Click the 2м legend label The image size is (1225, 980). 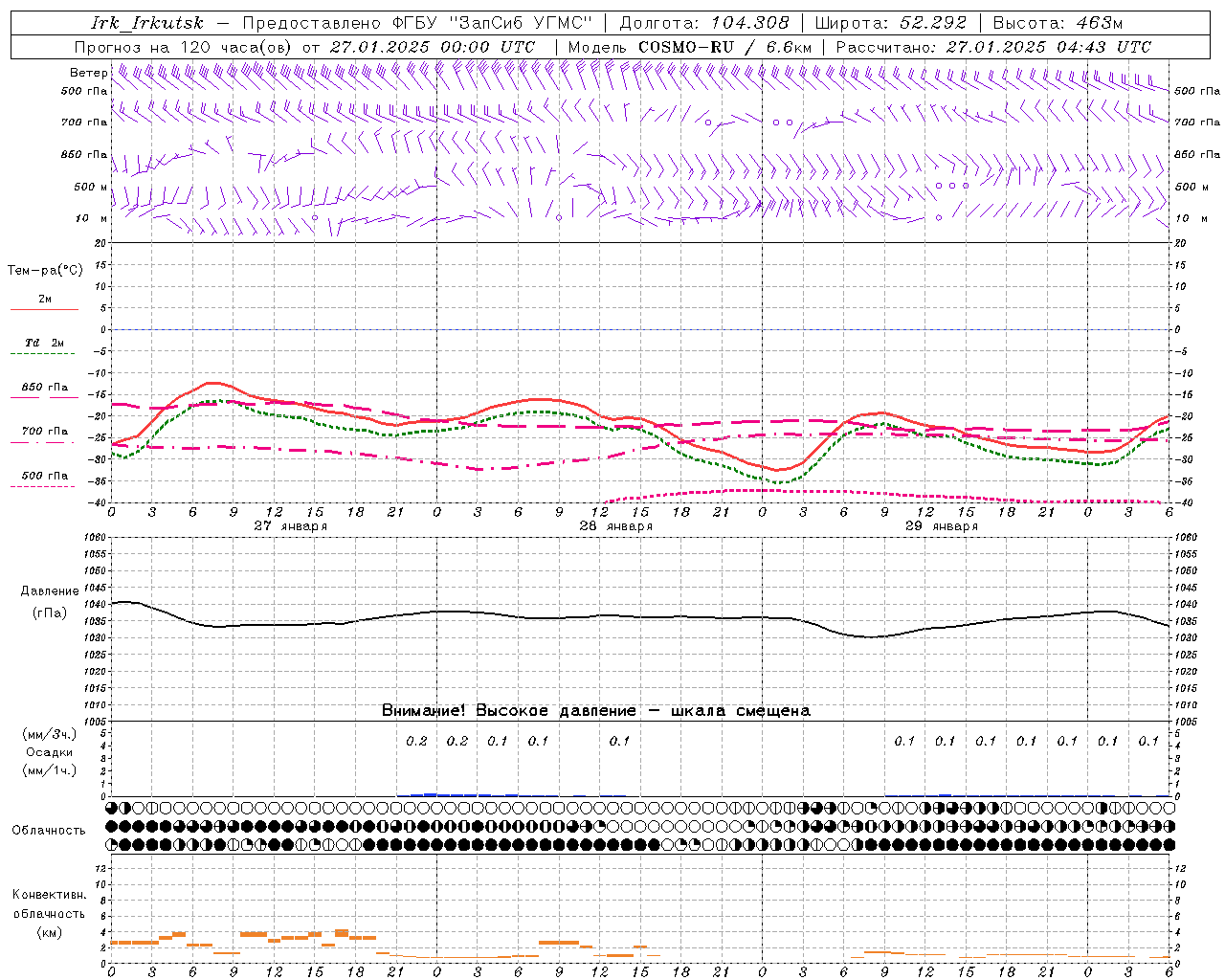pyautogui.click(x=45, y=299)
